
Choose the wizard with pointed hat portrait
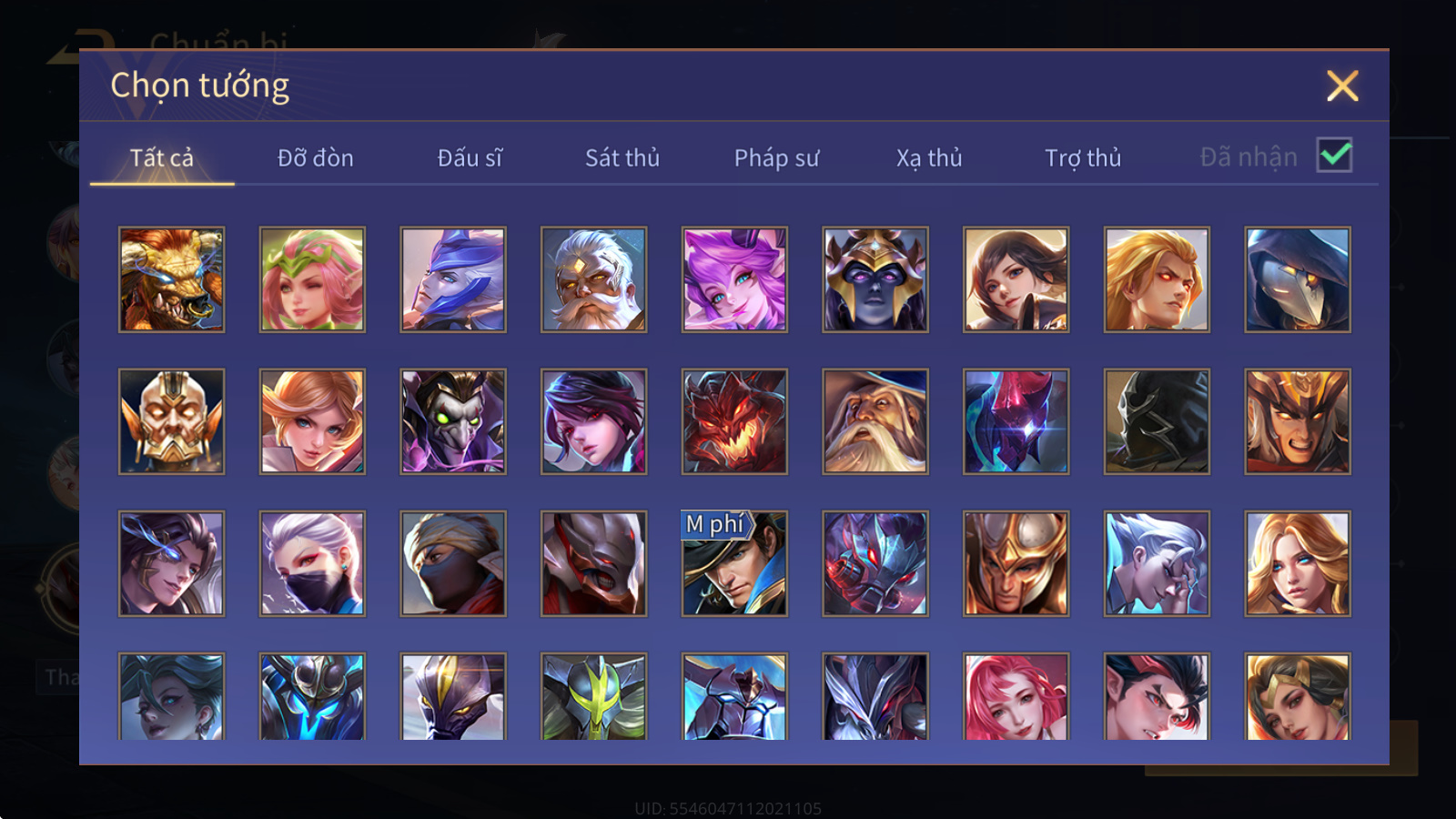(x=875, y=421)
